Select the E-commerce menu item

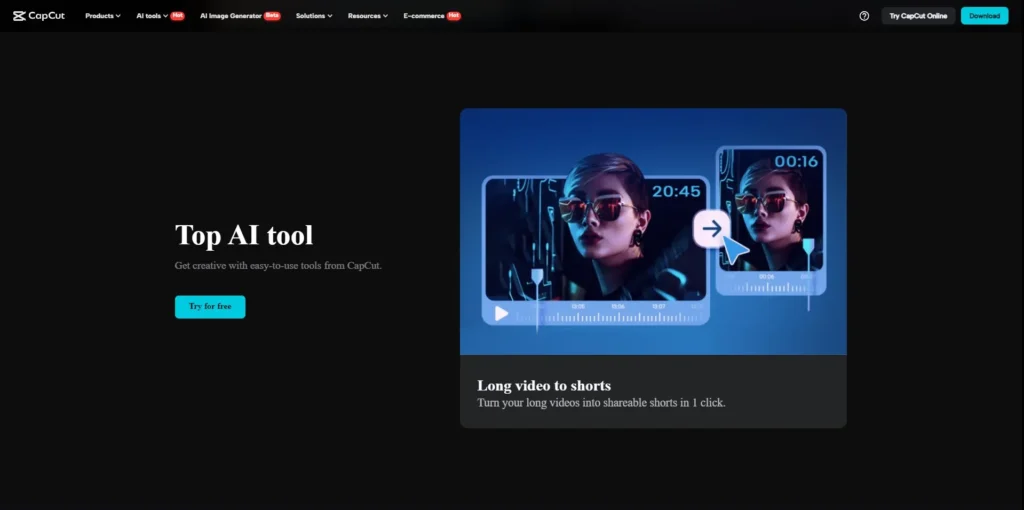[423, 16]
